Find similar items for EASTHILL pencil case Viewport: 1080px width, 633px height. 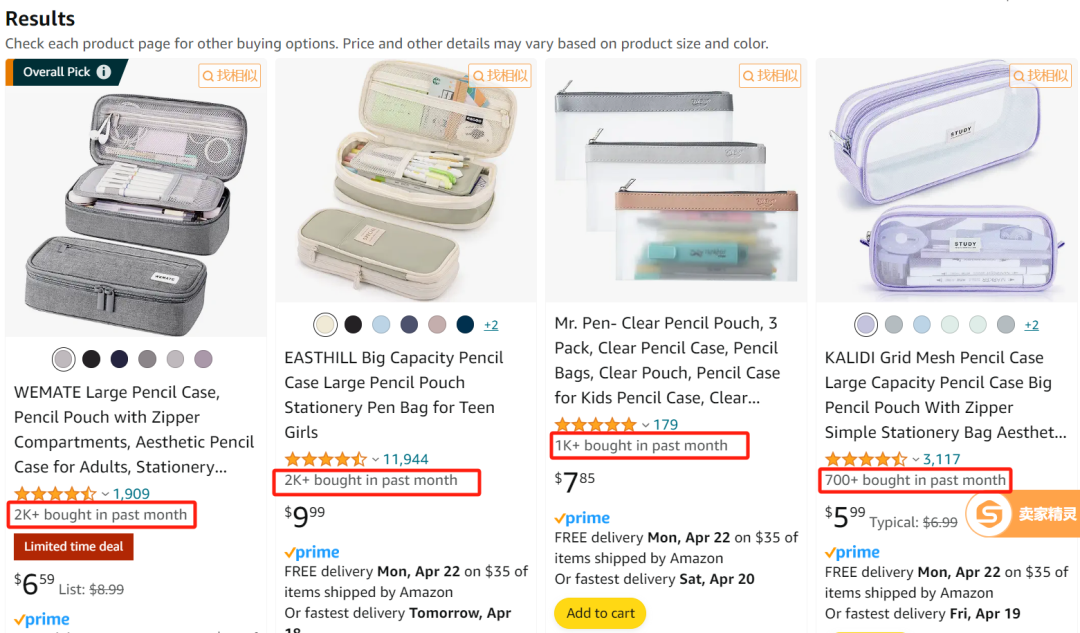click(x=500, y=75)
